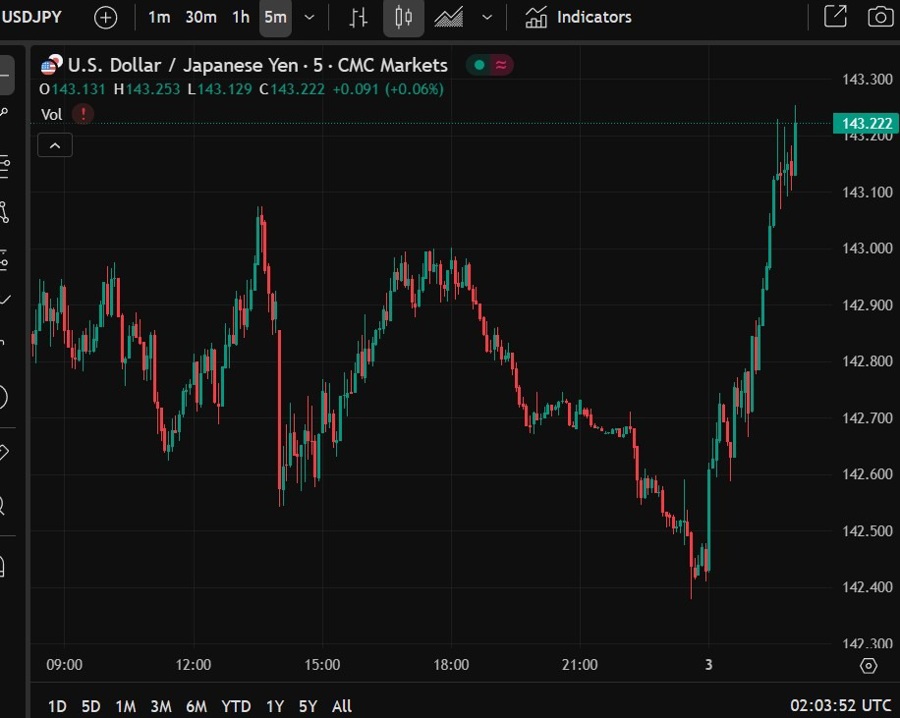Click the add symbol plus icon
The image size is (900, 718).
coord(105,17)
